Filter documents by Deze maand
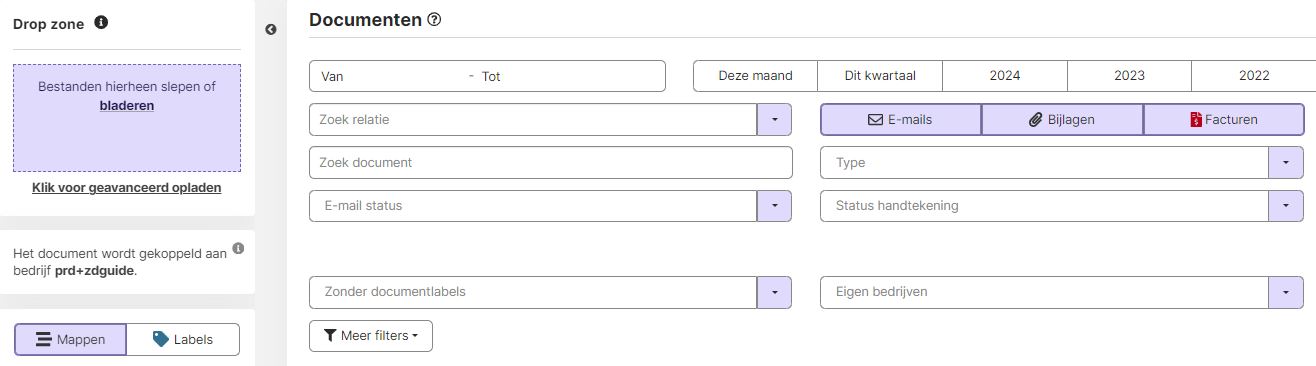The height and width of the screenshot is (366, 1316). click(x=755, y=76)
